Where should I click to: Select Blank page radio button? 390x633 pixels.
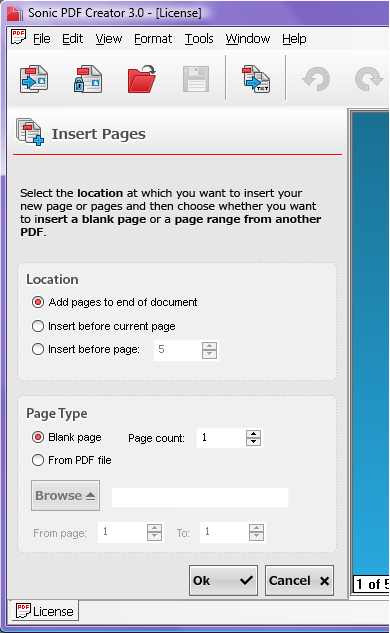[x=38, y=437]
